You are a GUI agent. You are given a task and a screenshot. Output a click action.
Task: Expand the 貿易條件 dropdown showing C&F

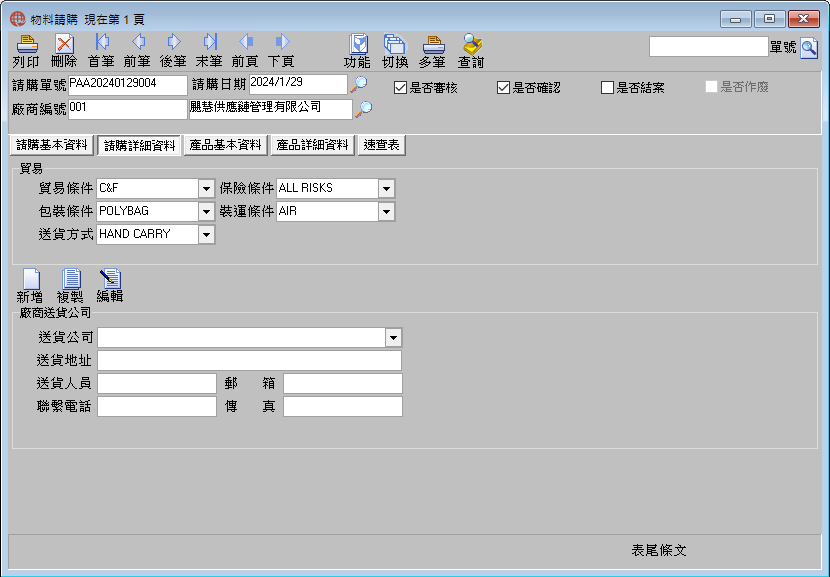pyautogui.click(x=206, y=188)
